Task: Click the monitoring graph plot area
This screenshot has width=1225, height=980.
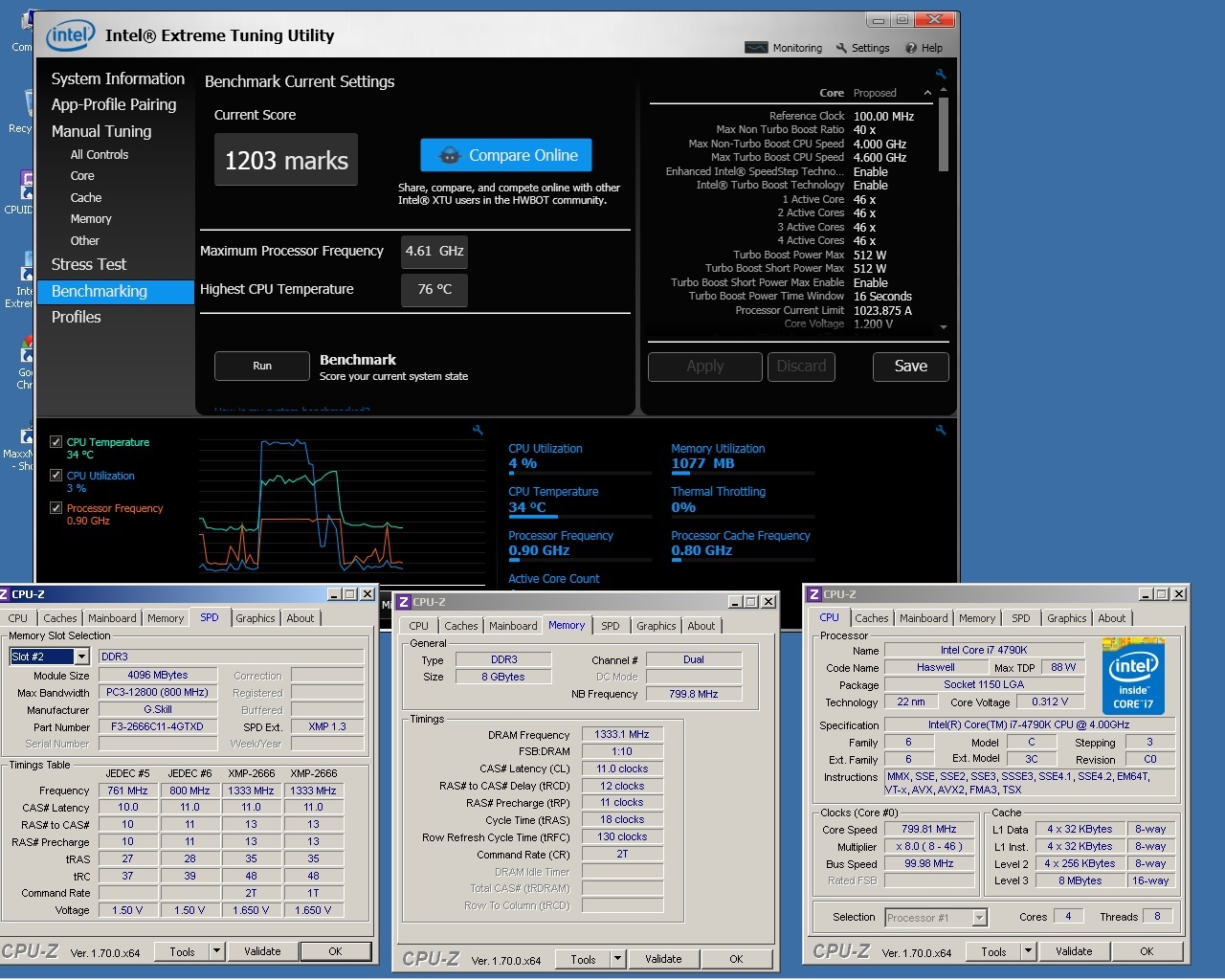Action: (342, 507)
